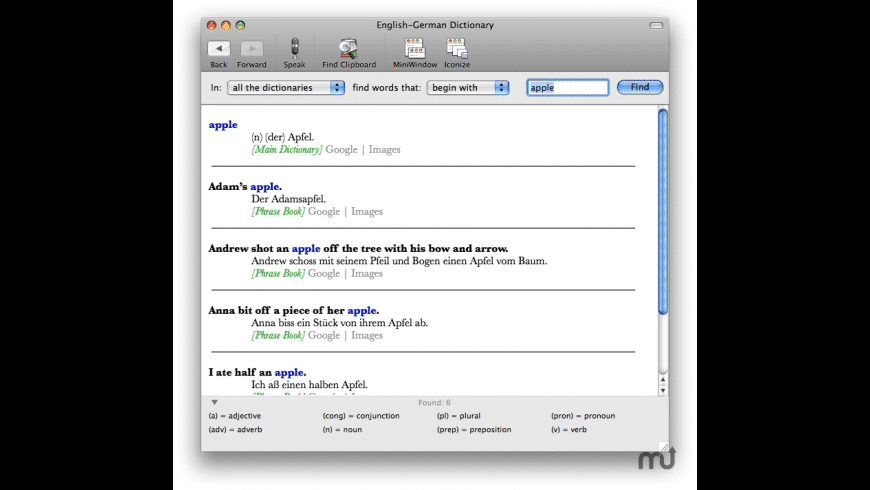Click the toolbar toggle pill in title bar
Screen dimensions: 870x490
click(656, 26)
